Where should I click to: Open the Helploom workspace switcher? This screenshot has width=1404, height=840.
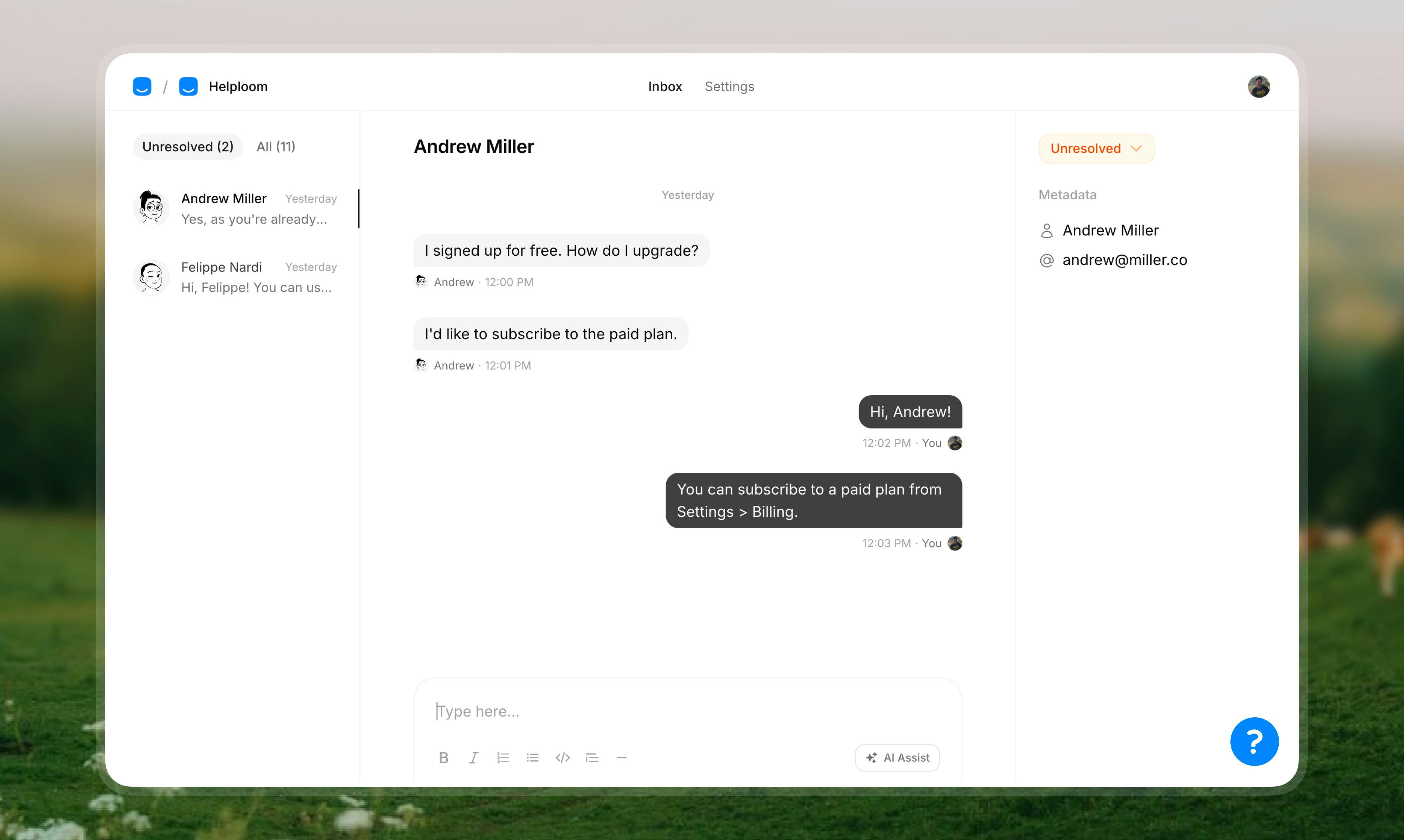click(x=224, y=87)
